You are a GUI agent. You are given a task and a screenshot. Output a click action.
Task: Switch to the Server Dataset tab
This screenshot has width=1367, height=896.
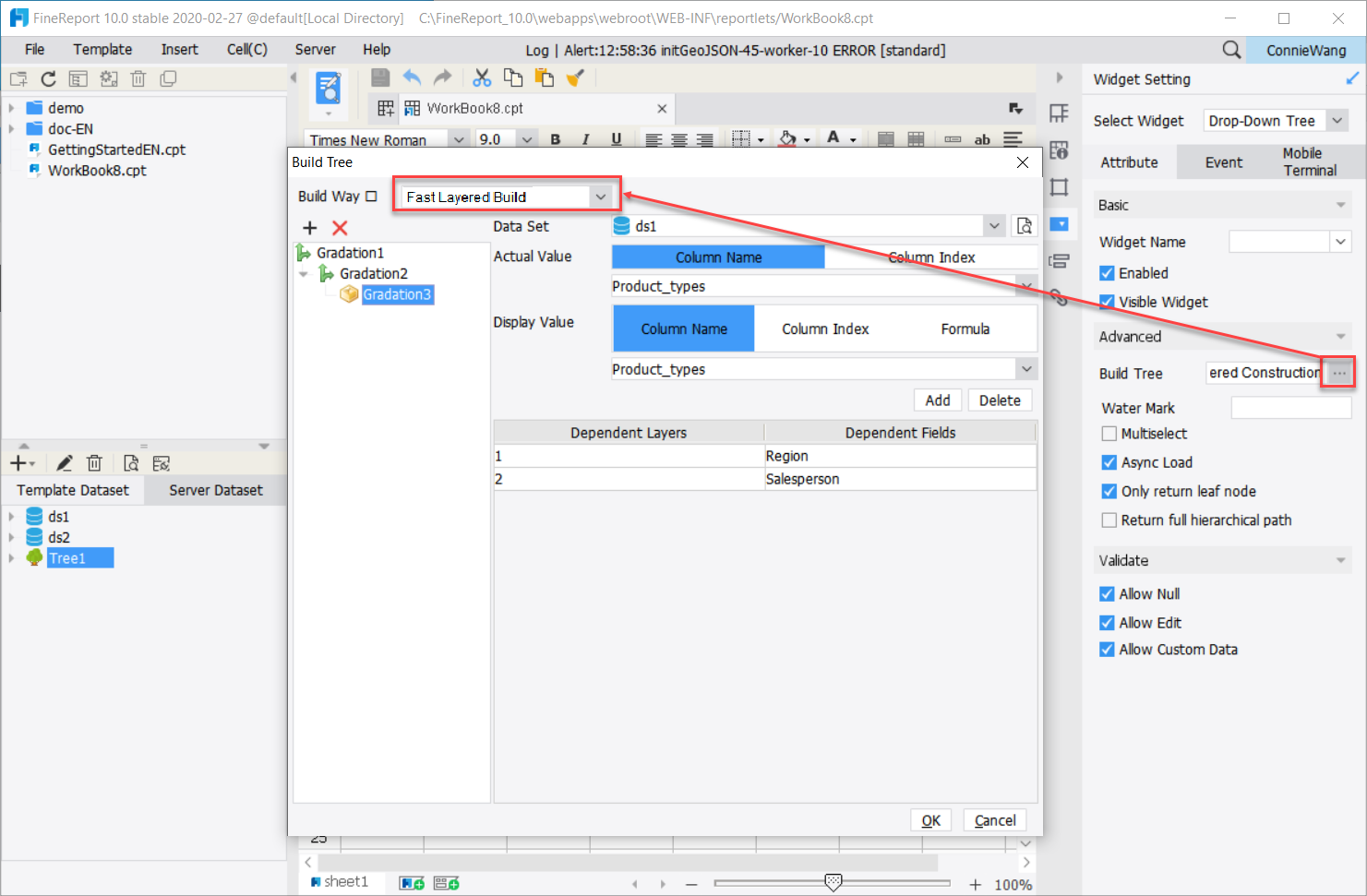(x=214, y=490)
